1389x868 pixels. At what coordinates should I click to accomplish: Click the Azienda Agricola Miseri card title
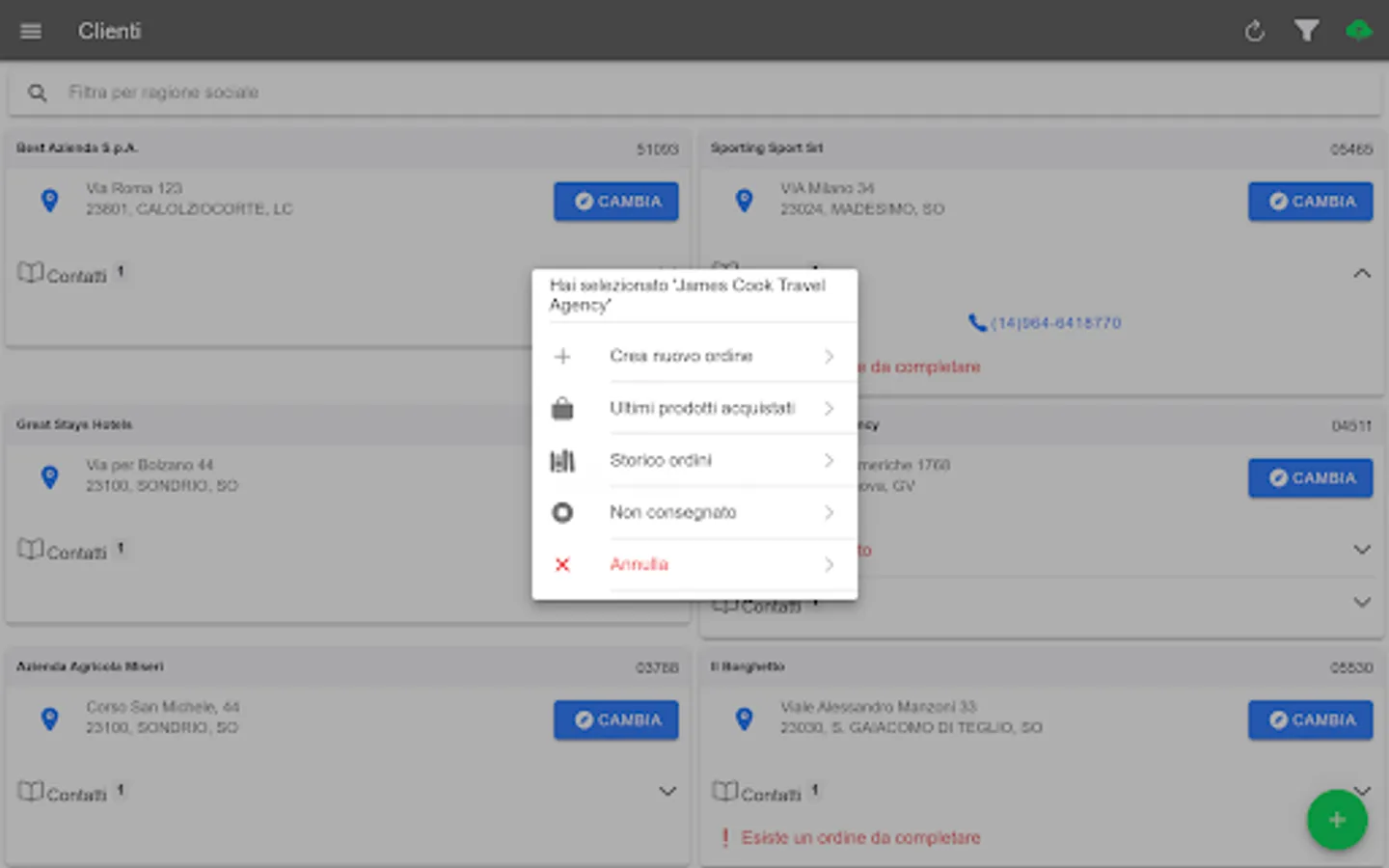[90, 666]
